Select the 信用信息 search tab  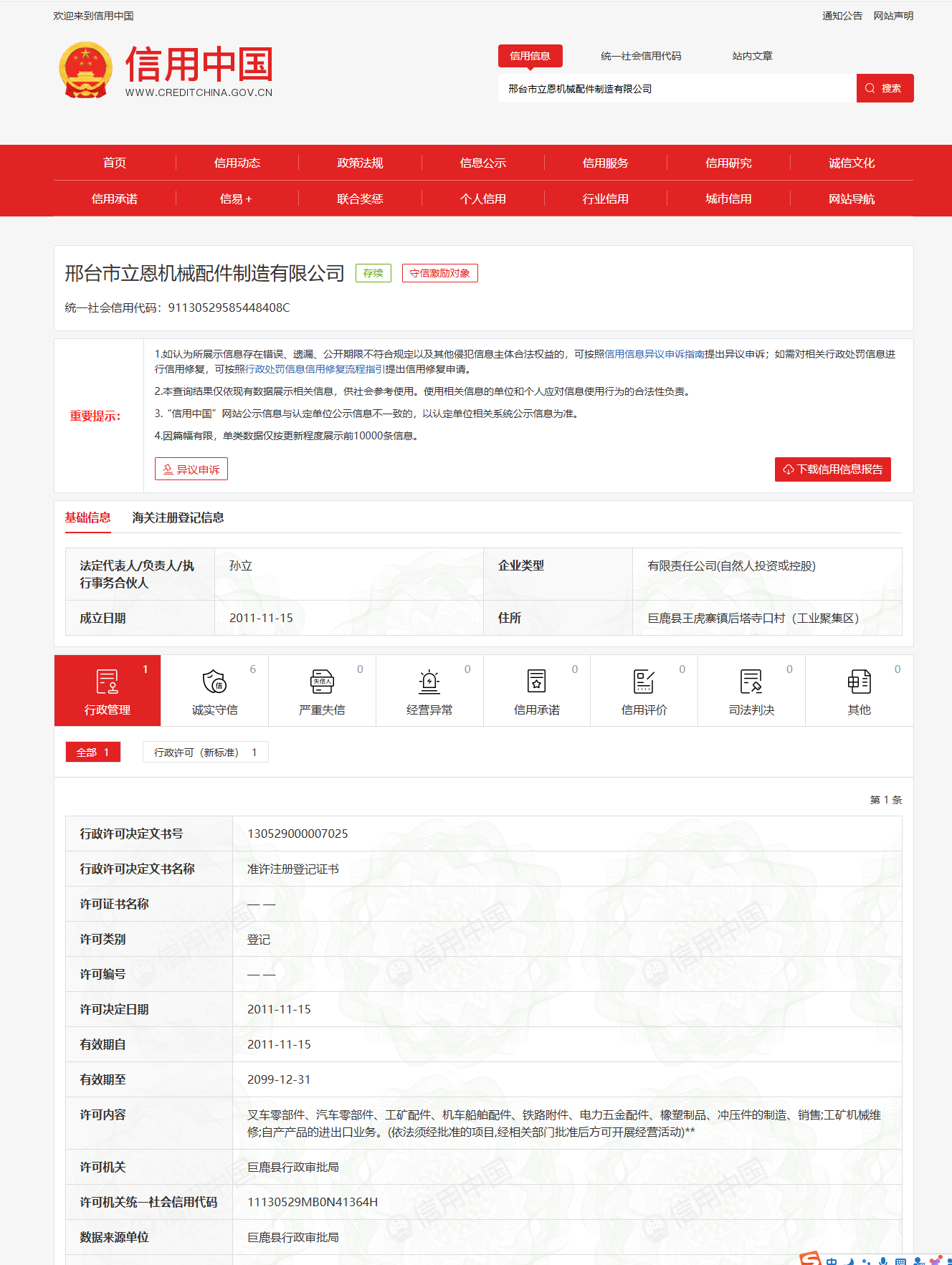pyautogui.click(x=530, y=56)
